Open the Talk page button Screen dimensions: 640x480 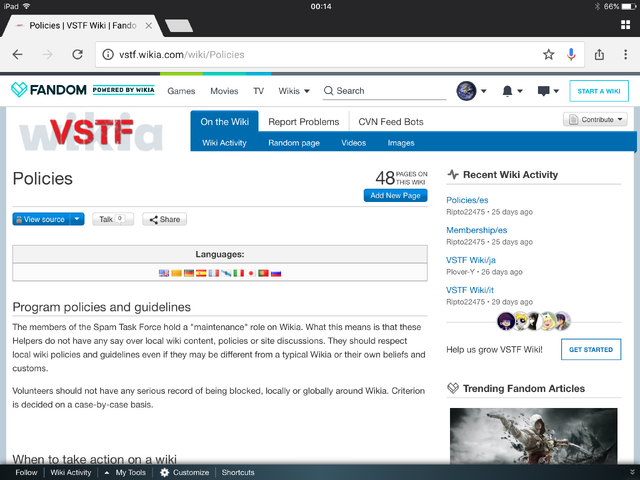click(113, 219)
